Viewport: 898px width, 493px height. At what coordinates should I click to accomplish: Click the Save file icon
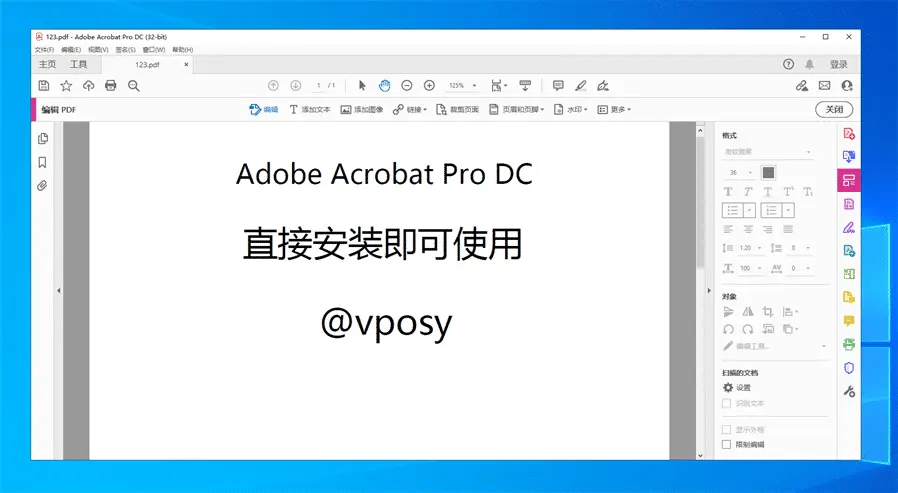pyautogui.click(x=44, y=86)
